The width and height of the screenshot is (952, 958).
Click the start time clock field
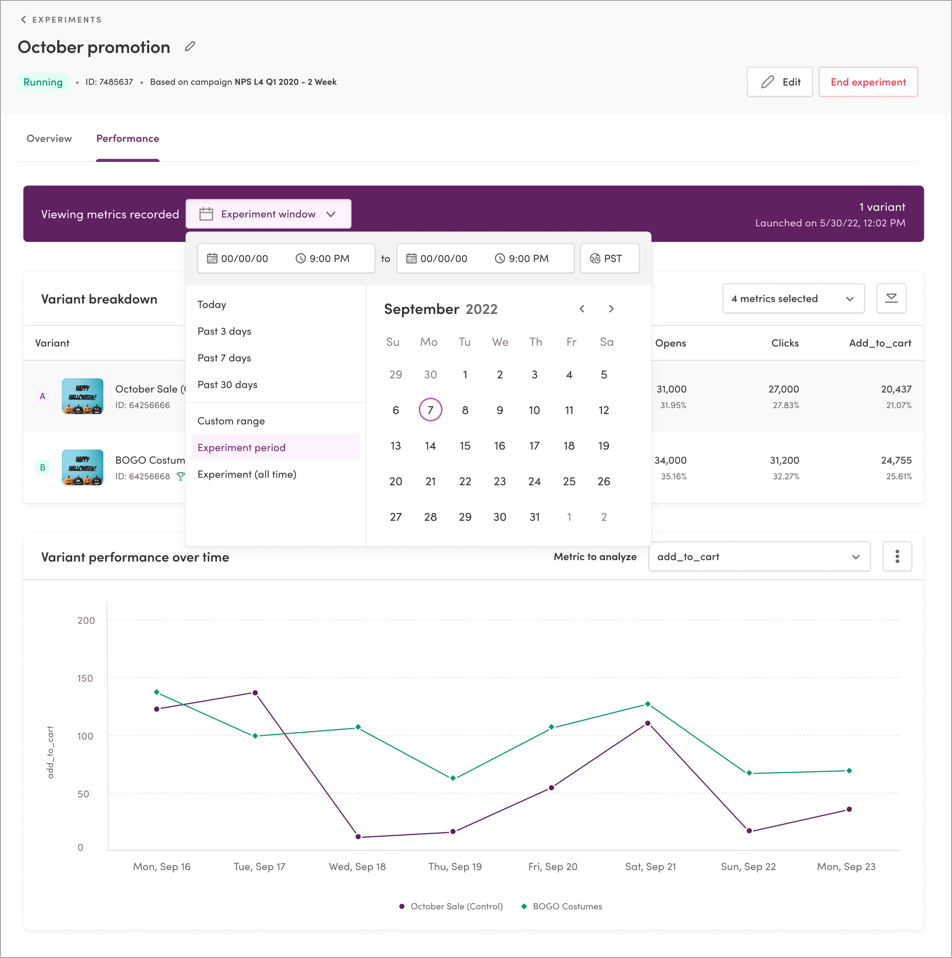tap(323, 258)
